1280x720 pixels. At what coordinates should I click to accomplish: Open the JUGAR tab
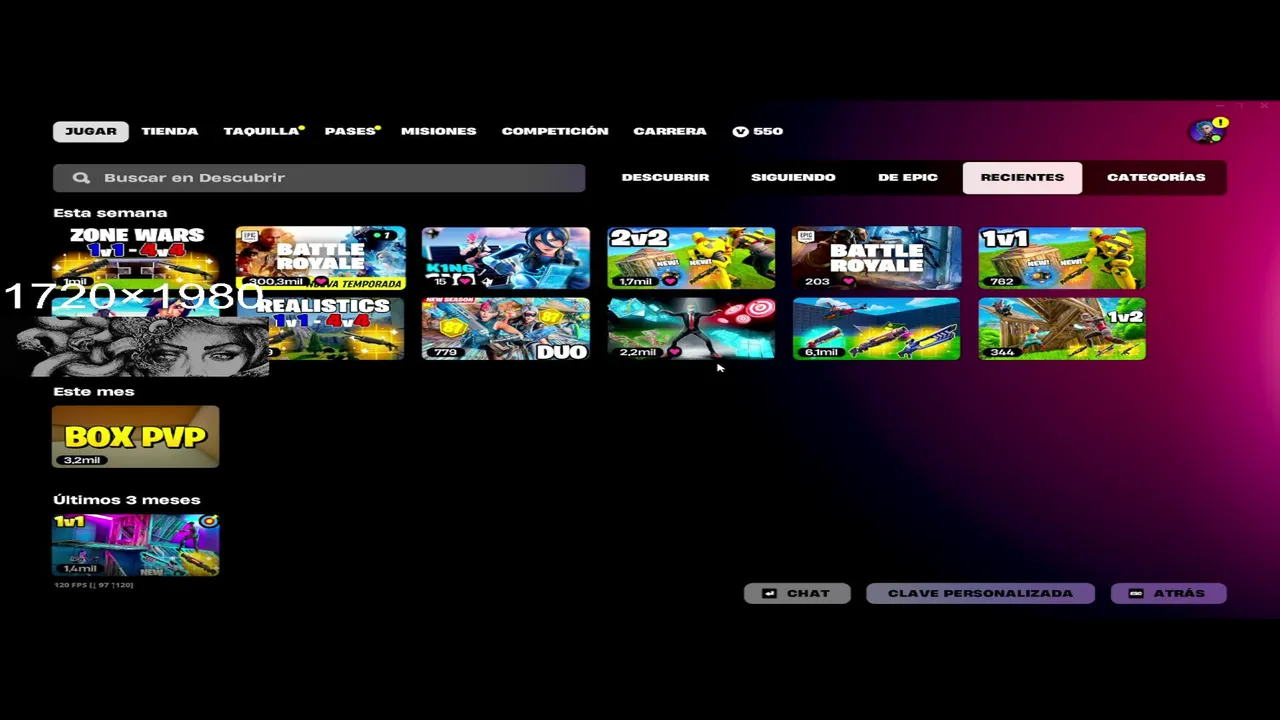tap(91, 131)
